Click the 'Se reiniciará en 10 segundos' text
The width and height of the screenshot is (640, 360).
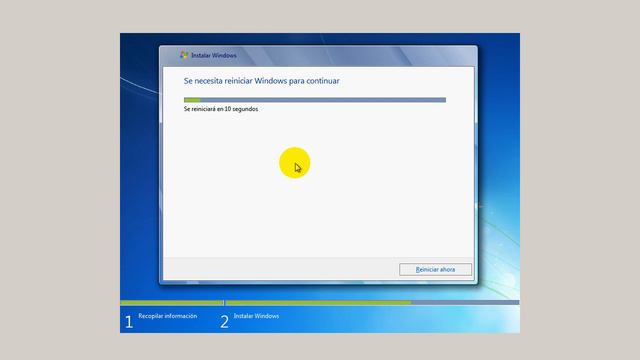click(x=221, y=109)
